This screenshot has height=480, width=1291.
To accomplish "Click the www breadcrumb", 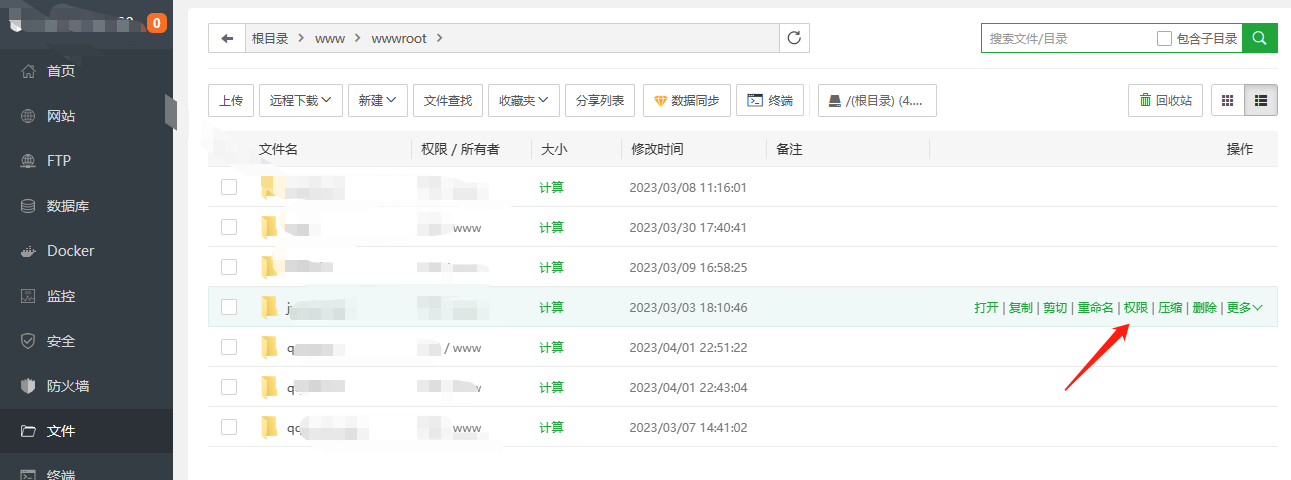I will click(330, 38).
